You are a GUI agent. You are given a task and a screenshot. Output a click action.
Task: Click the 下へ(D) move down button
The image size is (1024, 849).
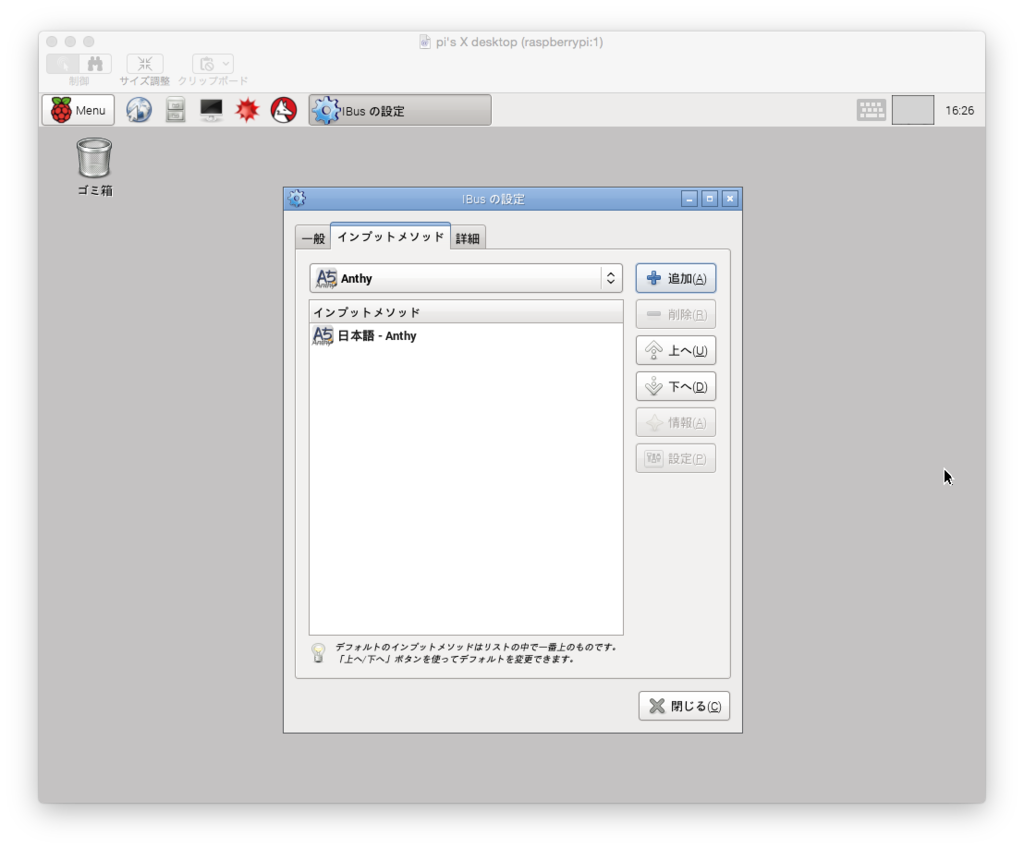[x=676, y=387]
